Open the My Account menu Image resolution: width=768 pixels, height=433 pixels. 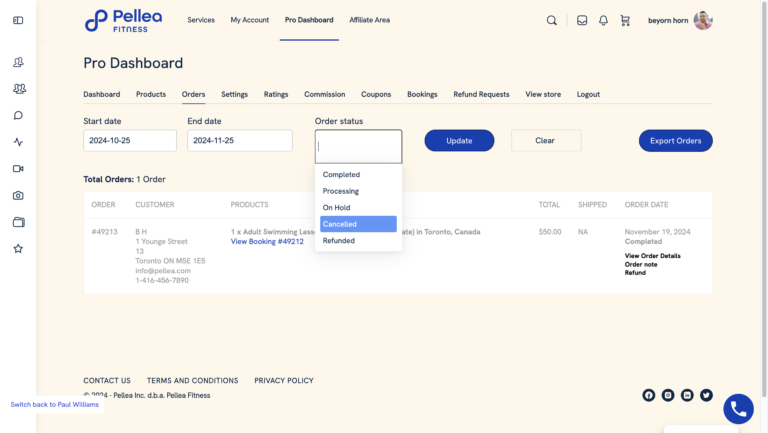click(250, 20)
